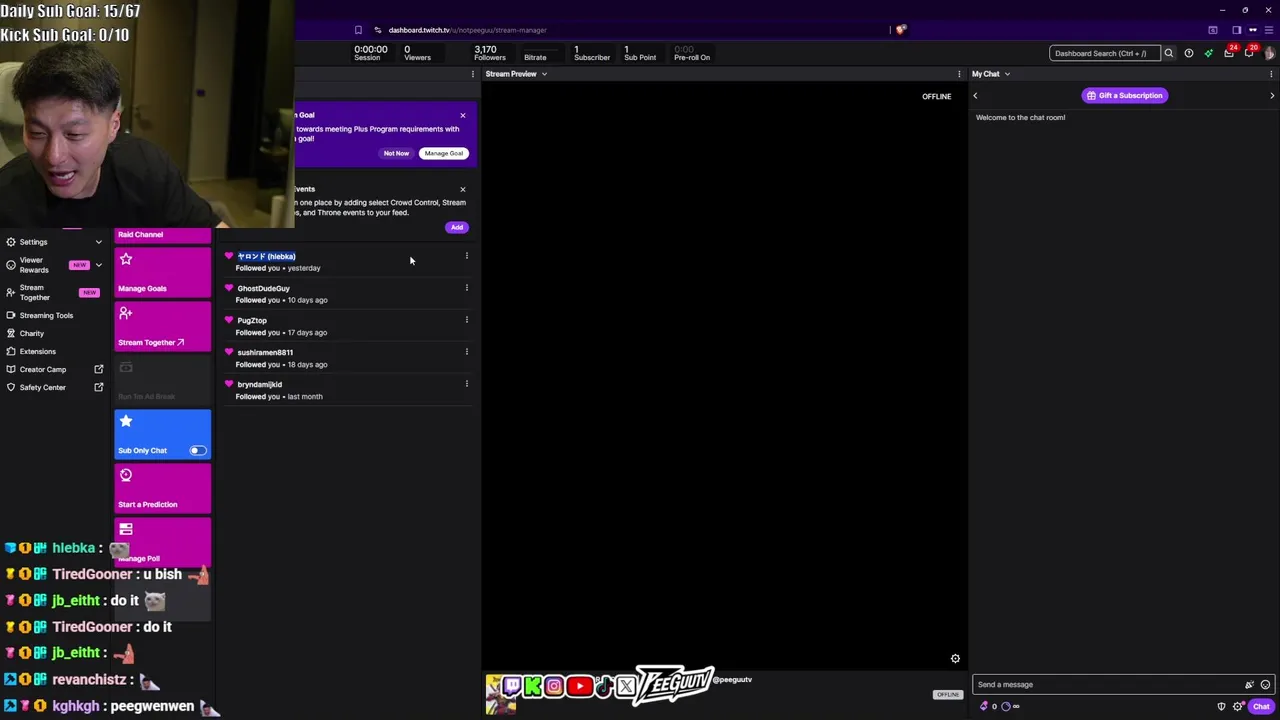Close the goal banner with X
This screenshot has height=720, width=1280.
point(462,116)
